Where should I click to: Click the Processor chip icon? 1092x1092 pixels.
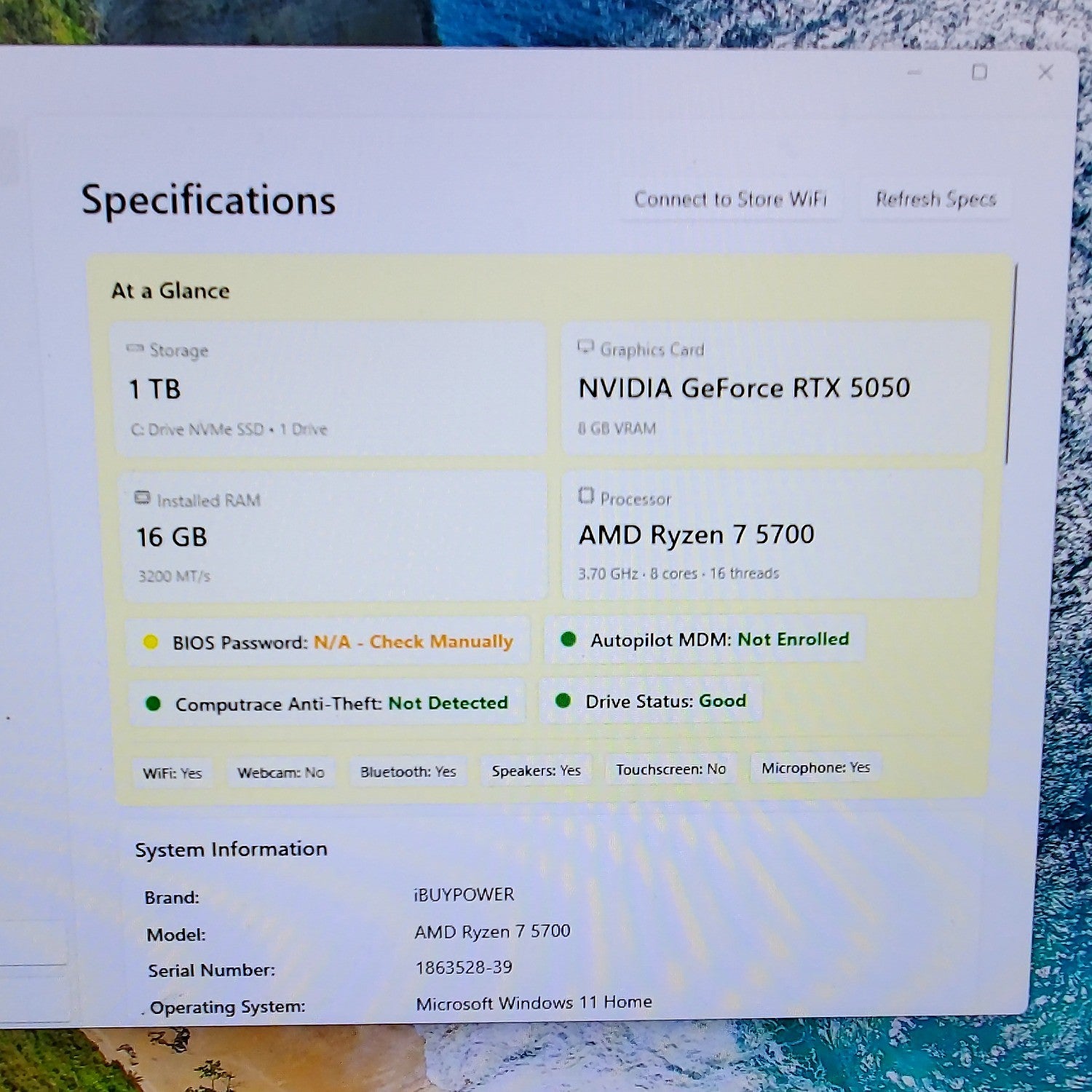586,496
